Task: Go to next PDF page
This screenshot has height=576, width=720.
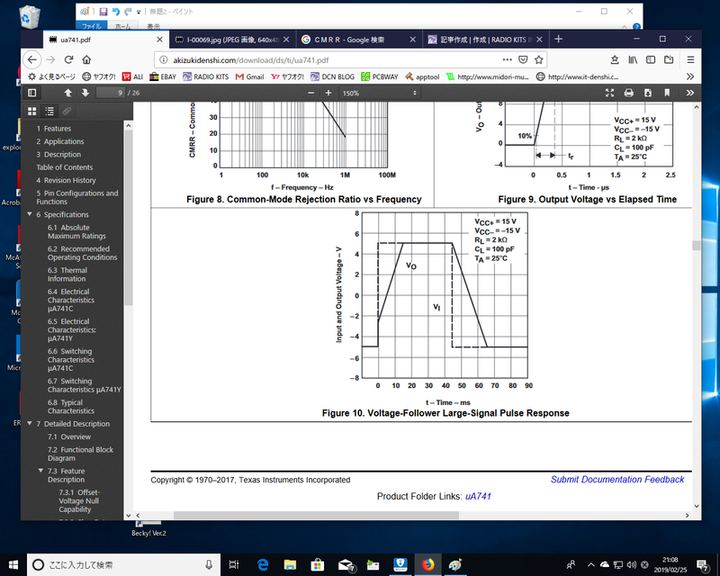Action: tap(86, 92)
